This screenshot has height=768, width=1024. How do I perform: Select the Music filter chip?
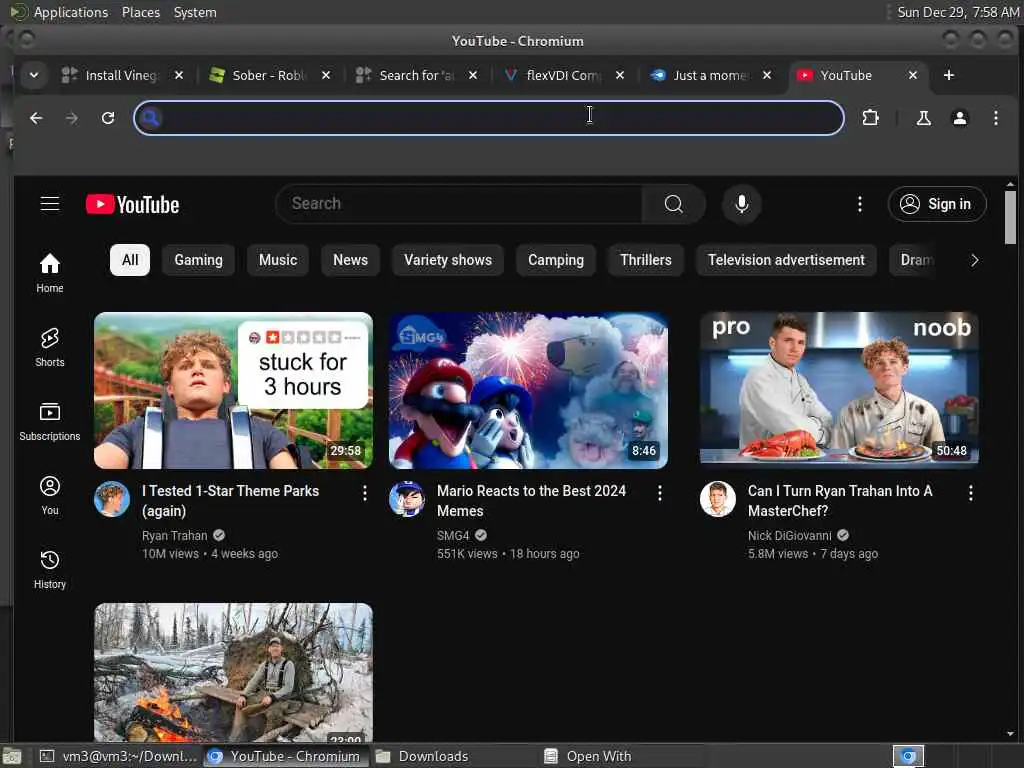point(278,260)
